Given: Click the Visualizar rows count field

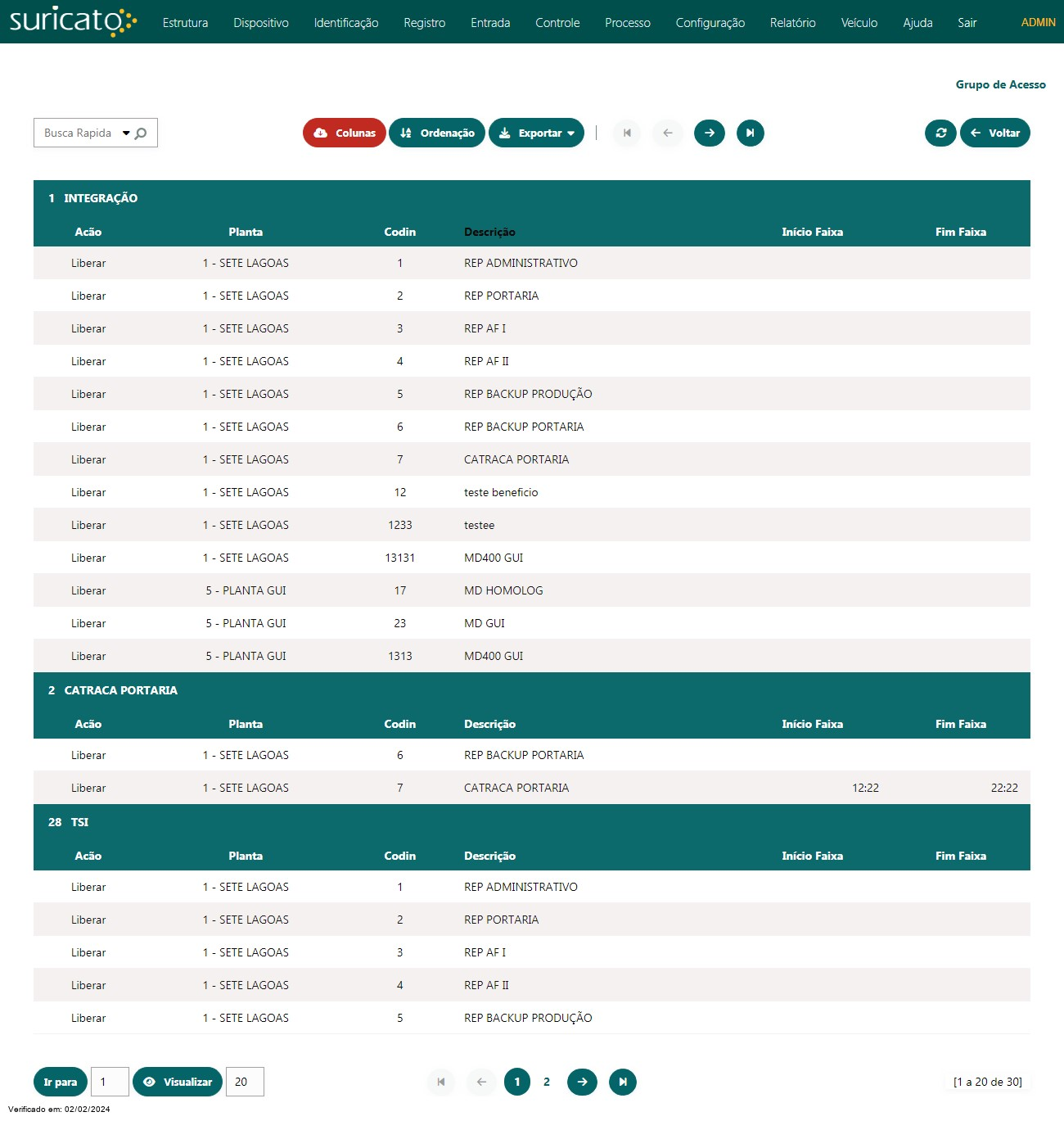Looking at the screenshot, I should pyautogui.click(x=245, y=1082).
